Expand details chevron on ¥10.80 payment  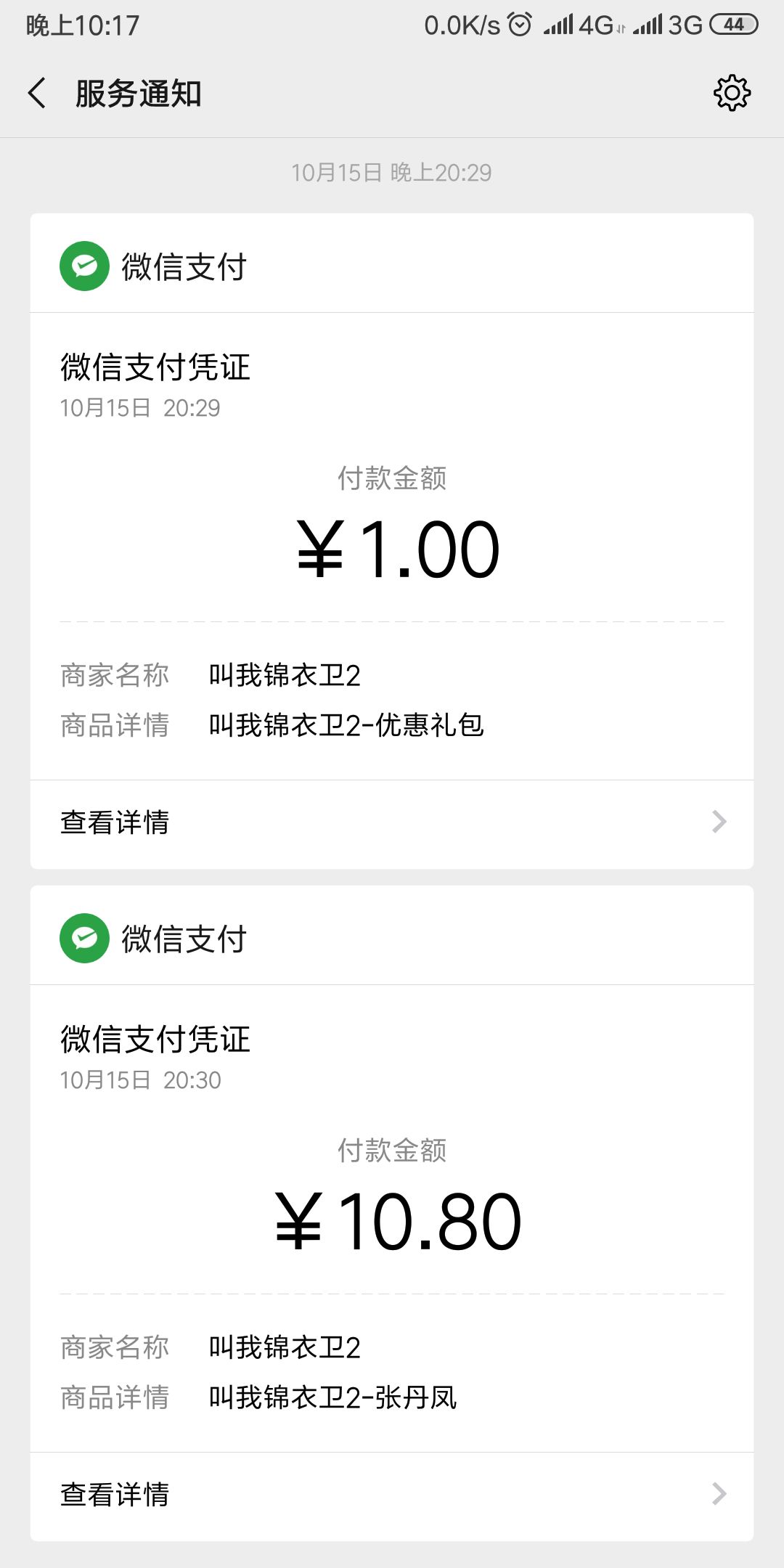[719, 1494]
